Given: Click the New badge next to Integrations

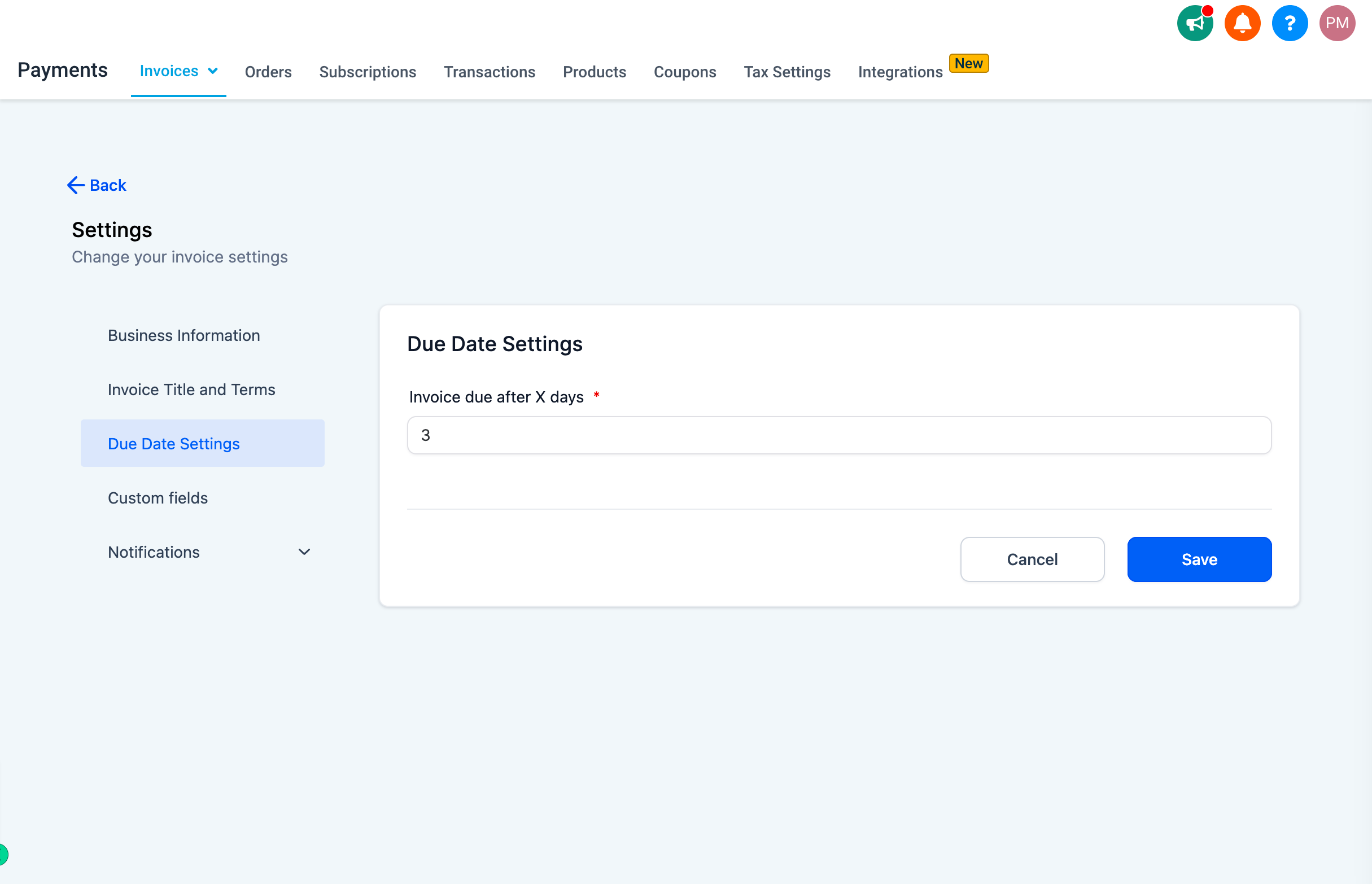Looking at the screenshot, I should click(968, 63).
